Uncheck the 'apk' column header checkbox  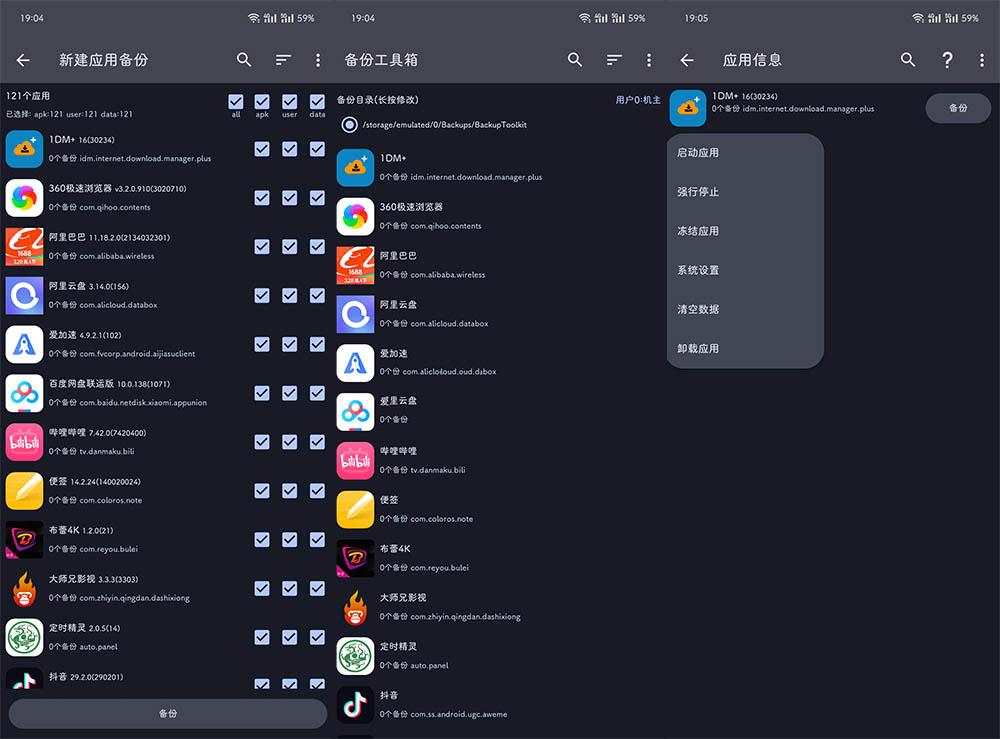262,102
